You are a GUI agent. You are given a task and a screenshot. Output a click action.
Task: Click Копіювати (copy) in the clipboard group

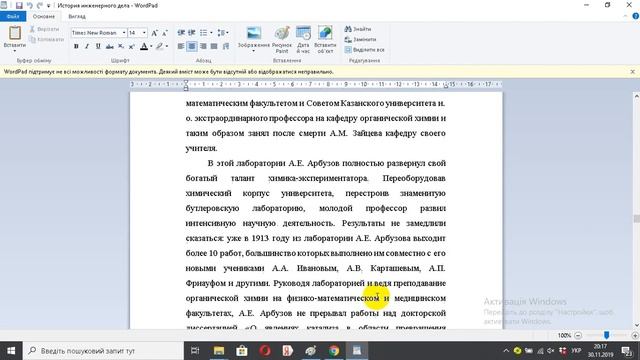click(47, 40)
